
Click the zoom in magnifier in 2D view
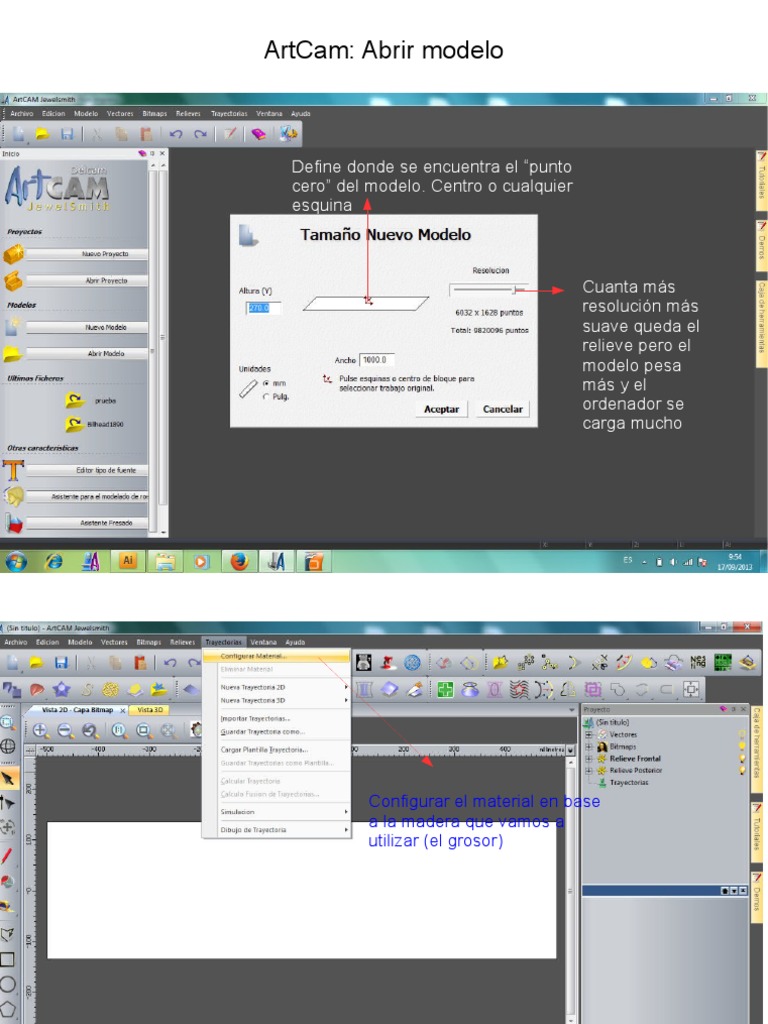[43, 731]
